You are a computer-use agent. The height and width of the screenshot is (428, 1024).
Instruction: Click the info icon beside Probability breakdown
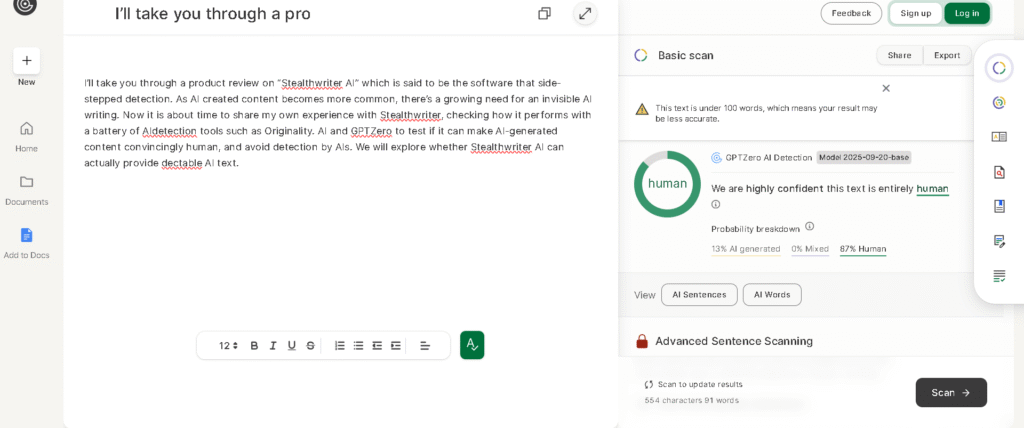click(x=809, y=227)
